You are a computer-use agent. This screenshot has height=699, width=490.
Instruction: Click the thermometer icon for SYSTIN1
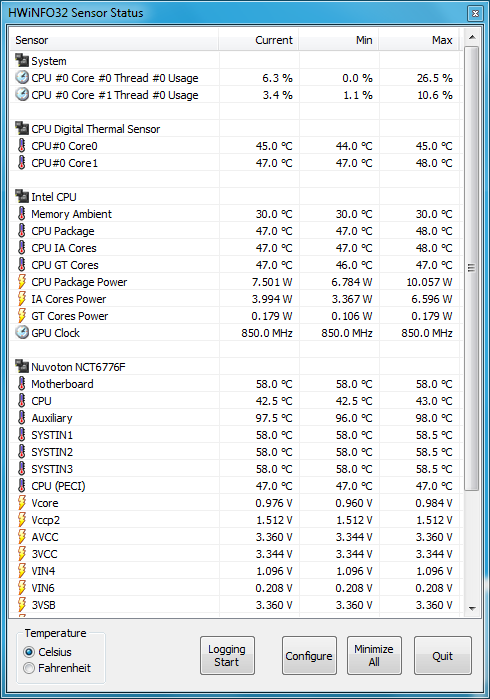tap(21, 435)
